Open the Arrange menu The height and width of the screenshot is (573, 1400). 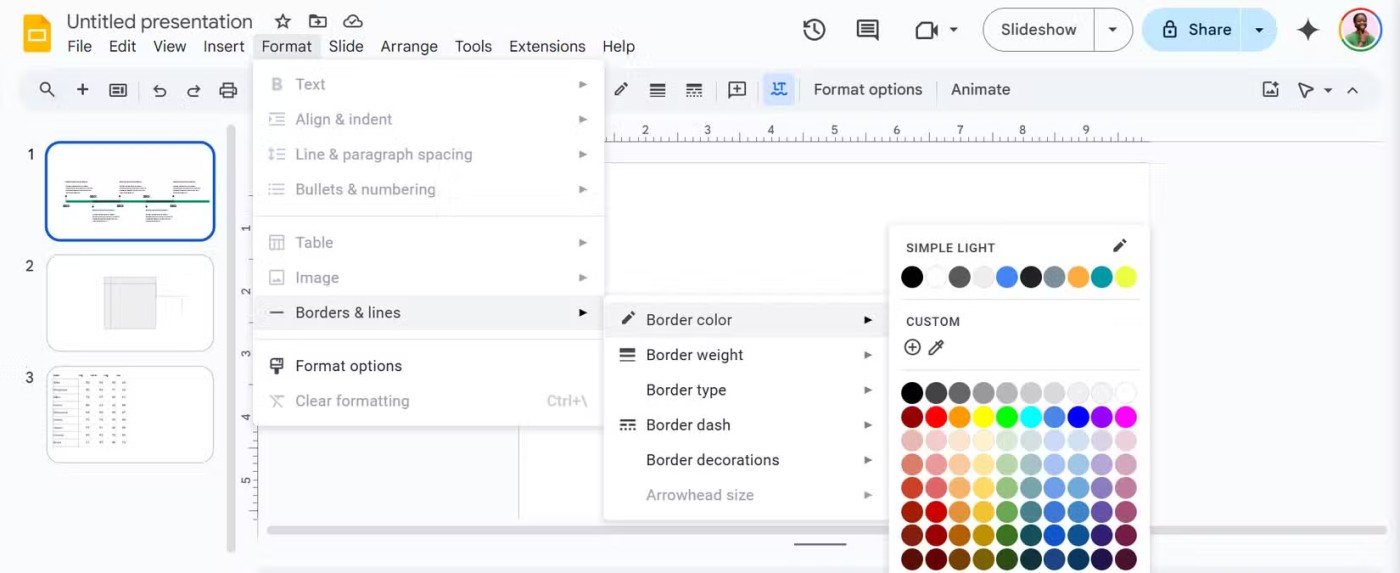pyautogui.click(x=409, y=46)
